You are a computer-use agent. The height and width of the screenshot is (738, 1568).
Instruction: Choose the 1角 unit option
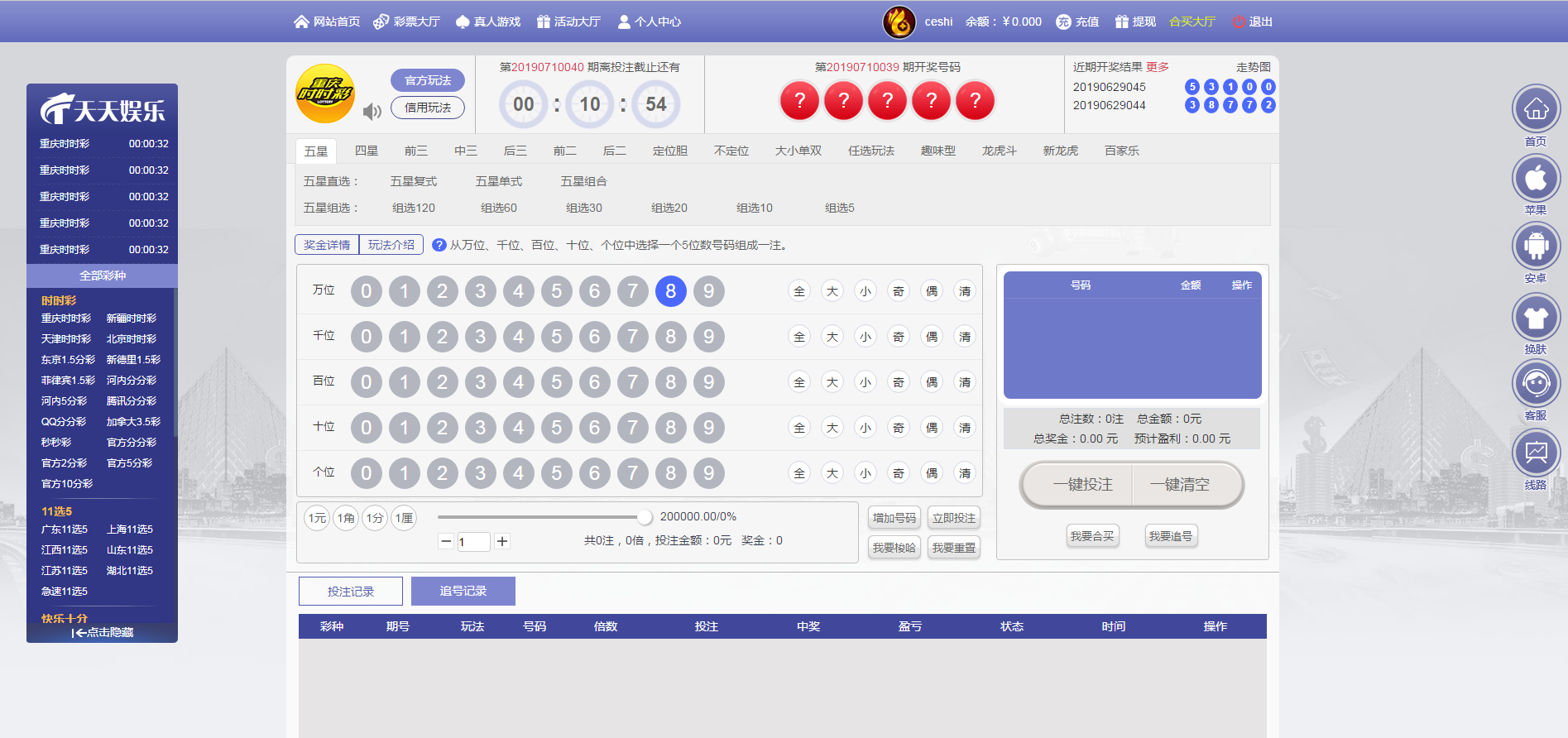[346, 518]
